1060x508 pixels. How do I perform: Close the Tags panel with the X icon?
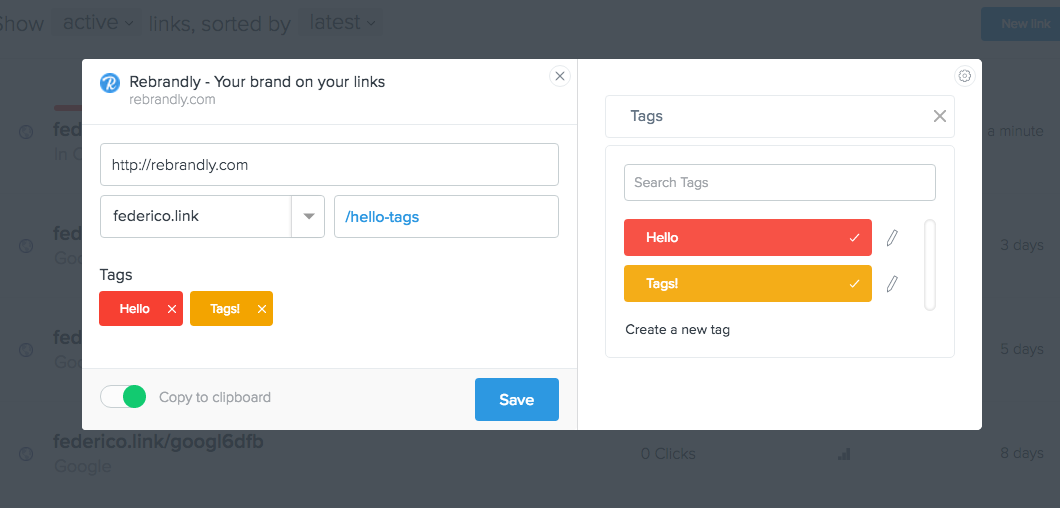(940, 116)
